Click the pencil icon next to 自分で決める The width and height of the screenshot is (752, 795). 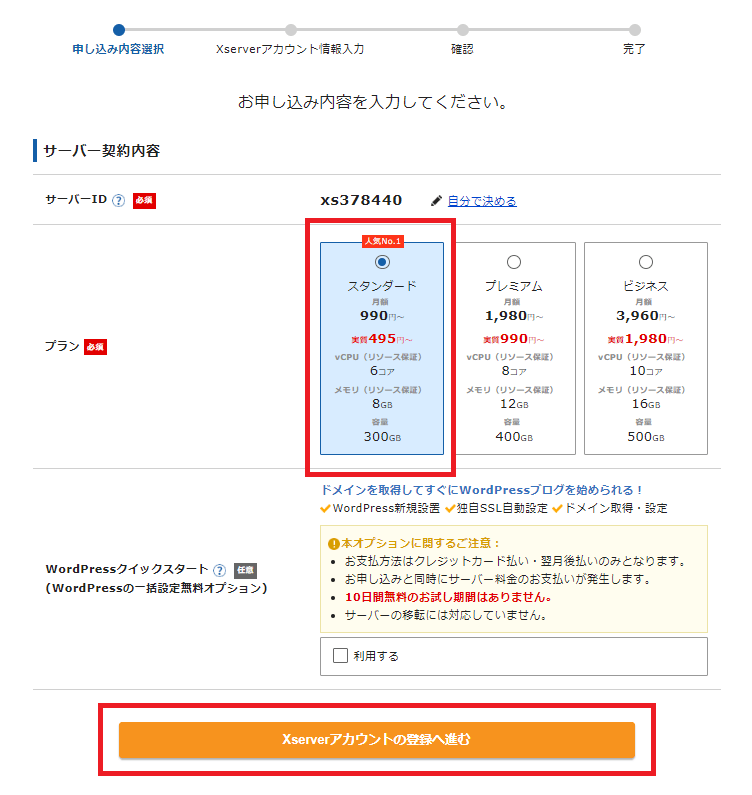pyautogui.click(x=436, y=201)
